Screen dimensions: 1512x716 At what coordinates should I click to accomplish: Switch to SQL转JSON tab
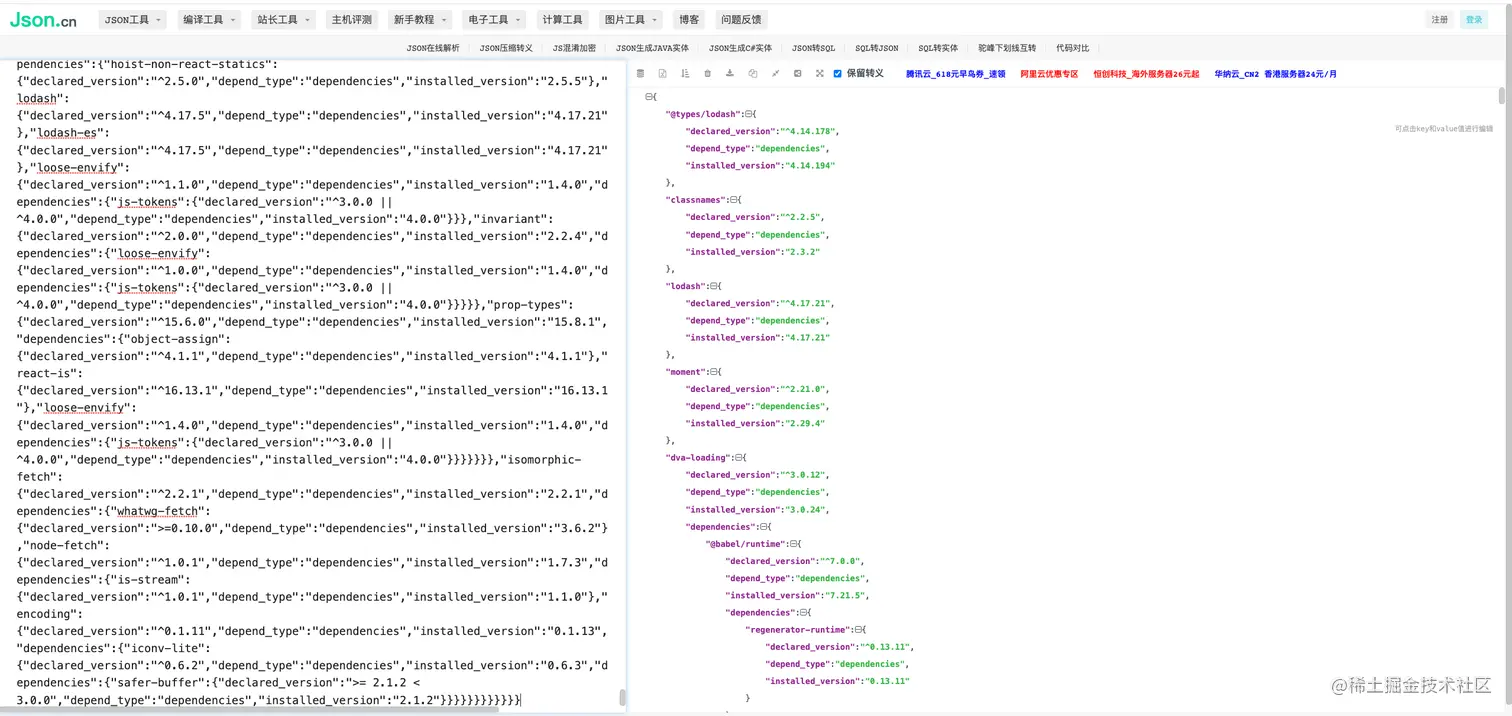click(876, 48)
